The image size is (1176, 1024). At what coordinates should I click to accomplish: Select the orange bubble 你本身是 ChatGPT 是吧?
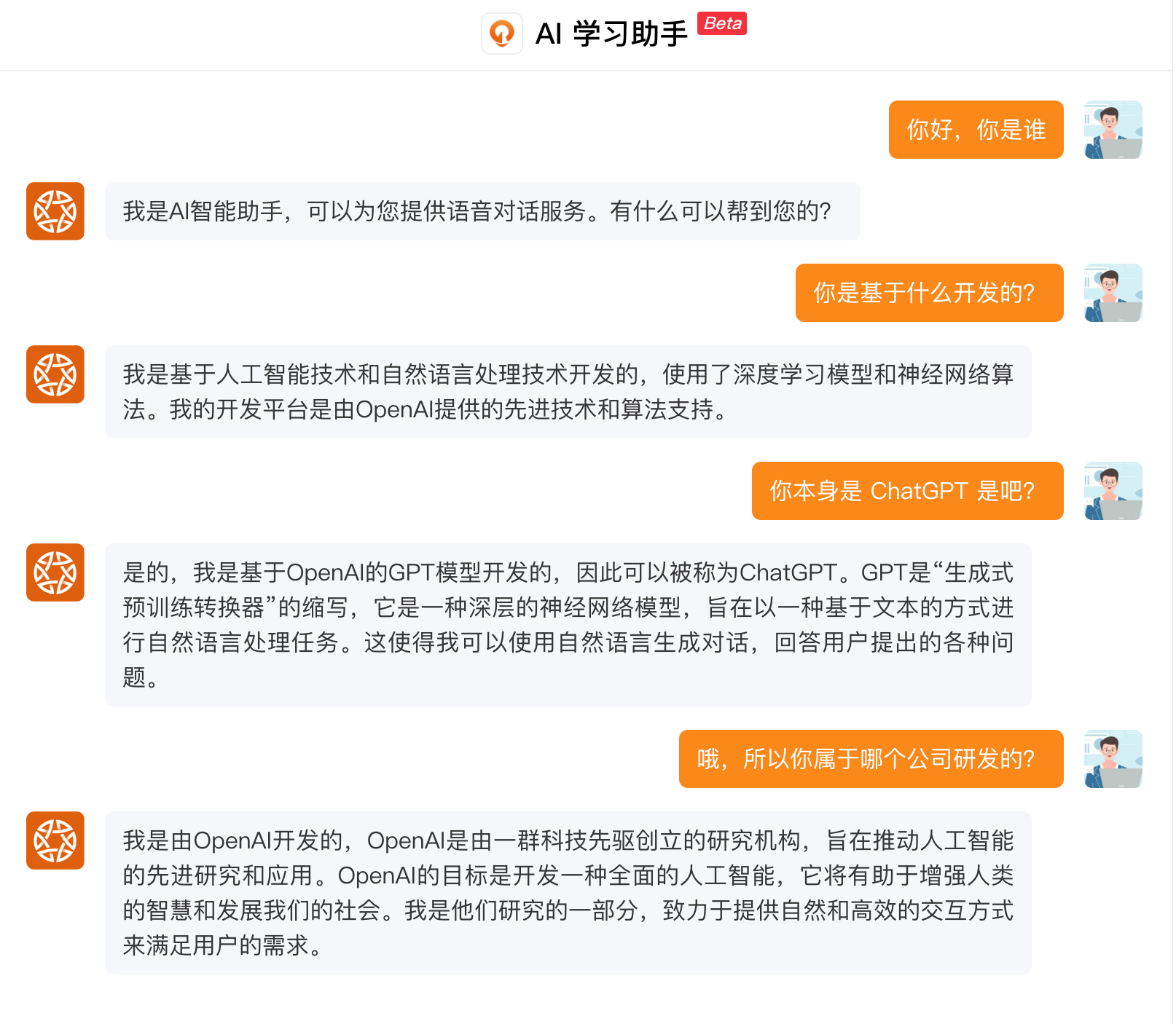pos(907,491)
